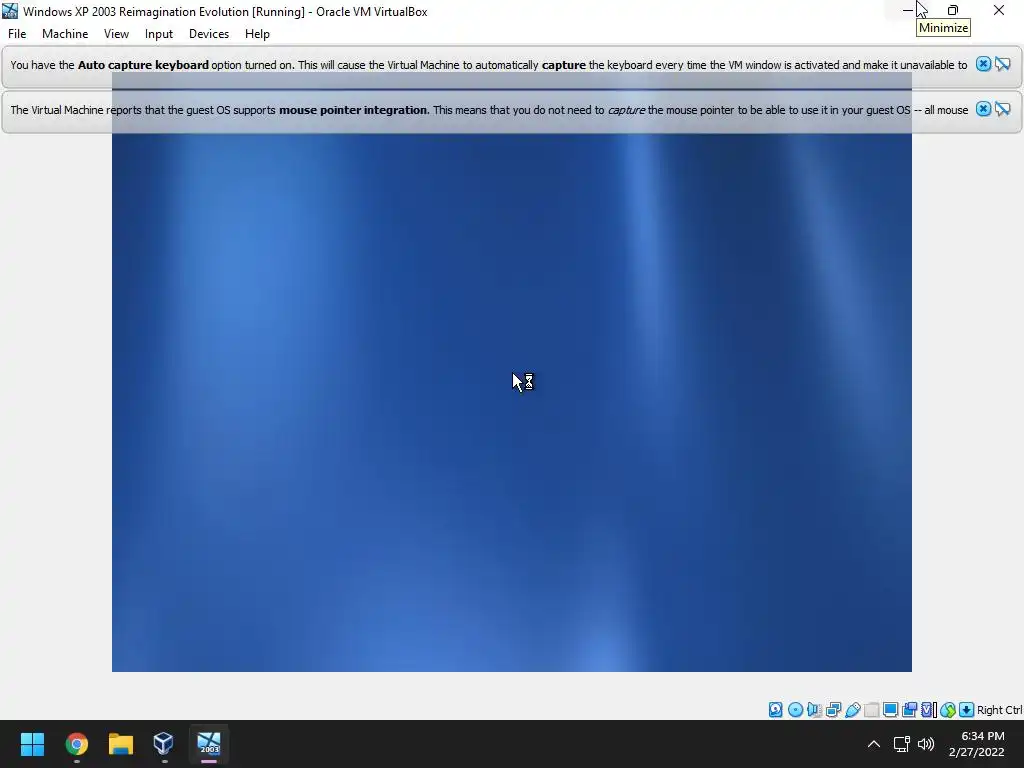
Task: Open the Input menu
Action: click(159, 34)
